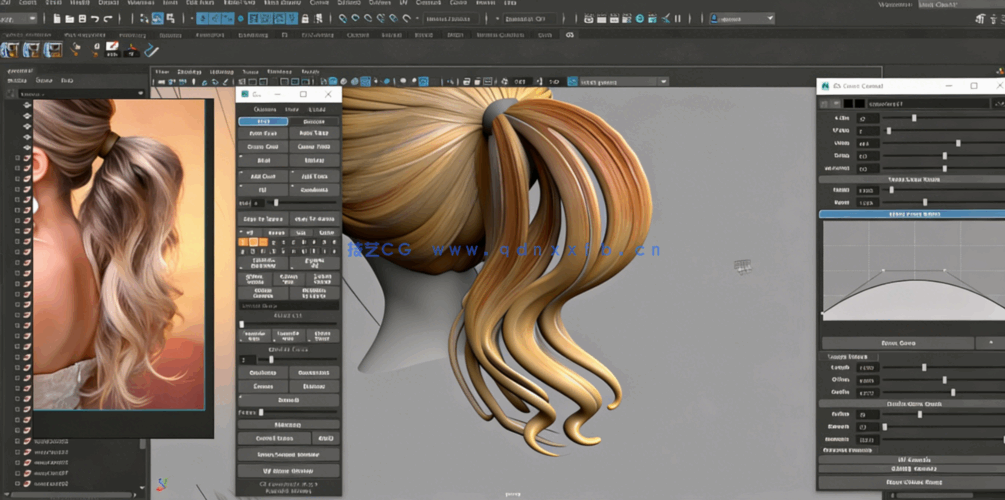Click the wide button below curve graph

pyautogui.click(x=897, y=342)
